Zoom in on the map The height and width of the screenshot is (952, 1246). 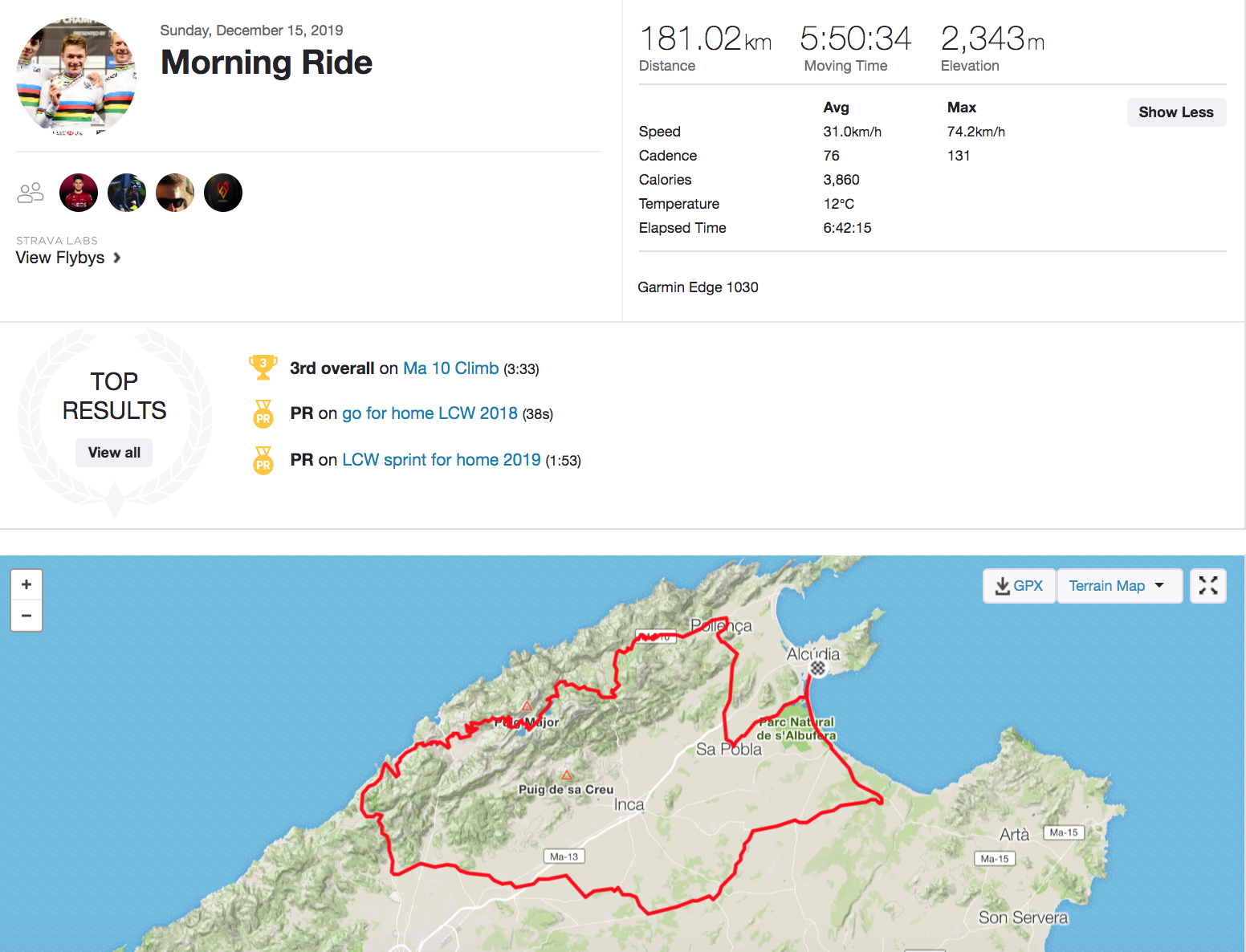[26, 584]
